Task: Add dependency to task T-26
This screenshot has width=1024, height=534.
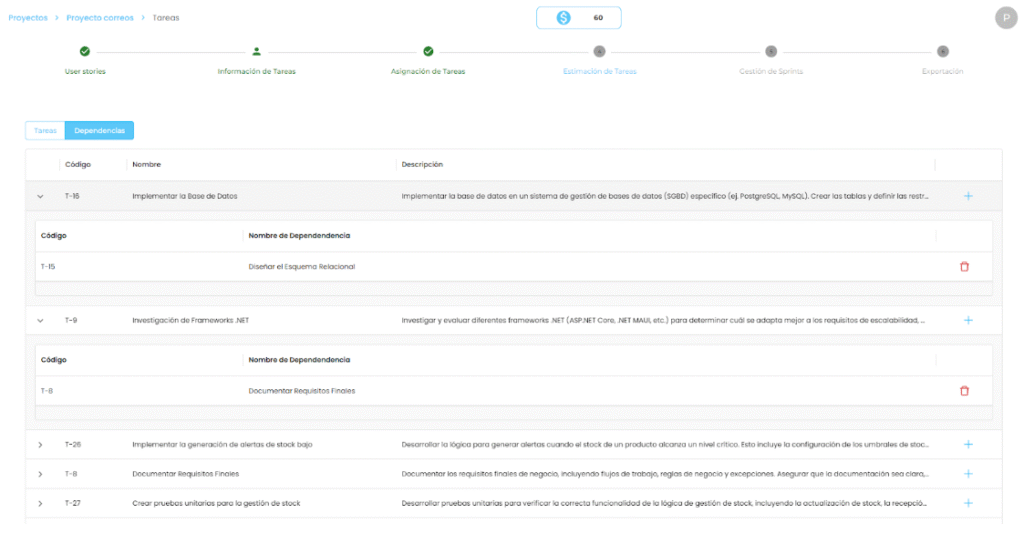Action: [967, 444]
